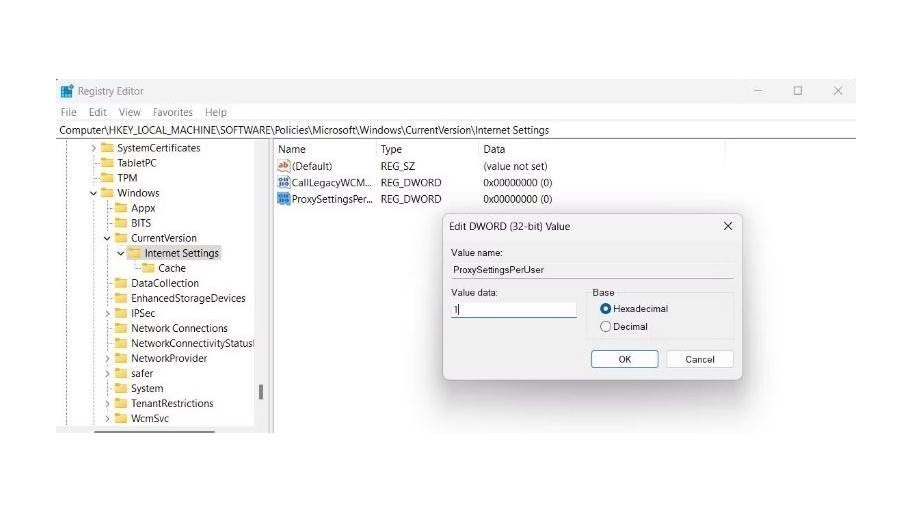
Task: Click the TenantRestrictions folder icon
Action: click(121, 403)
